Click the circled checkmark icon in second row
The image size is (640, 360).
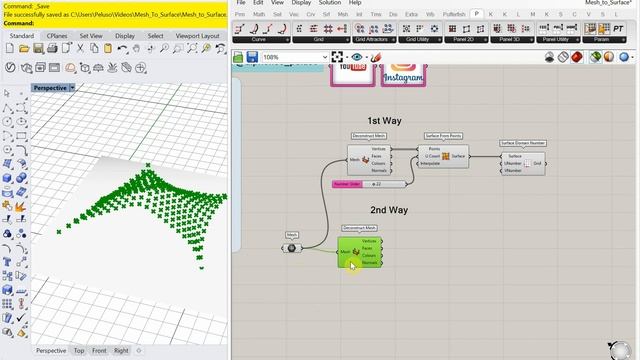(10, 67)
